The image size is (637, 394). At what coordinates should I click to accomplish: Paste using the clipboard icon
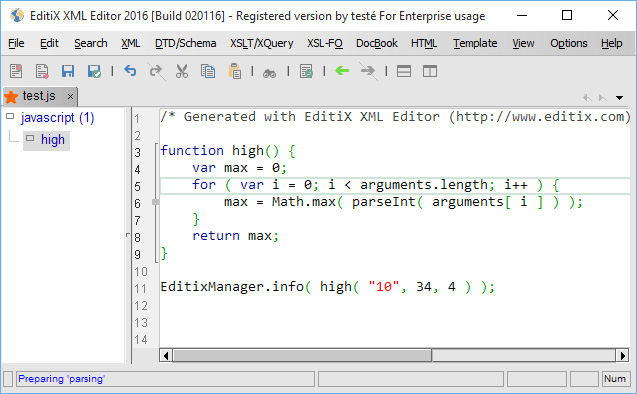(234, 71)
